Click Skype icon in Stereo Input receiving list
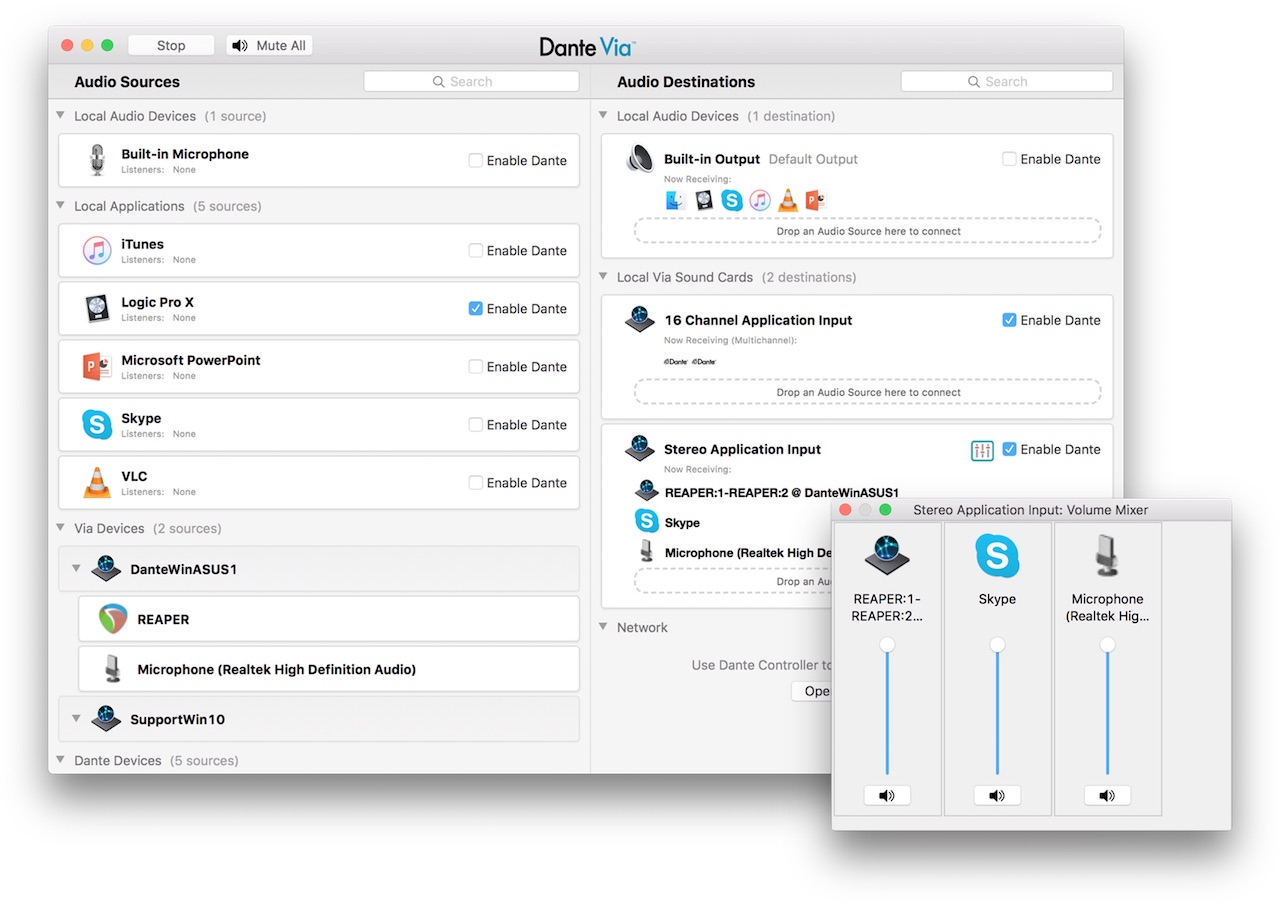The image size is (1280, 905). point(647,521)
